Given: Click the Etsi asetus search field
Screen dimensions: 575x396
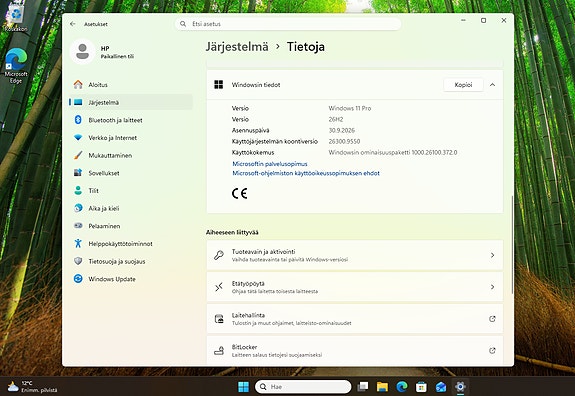Looking at the screenshot, I should pyautogui.click(x=288, y=24).
